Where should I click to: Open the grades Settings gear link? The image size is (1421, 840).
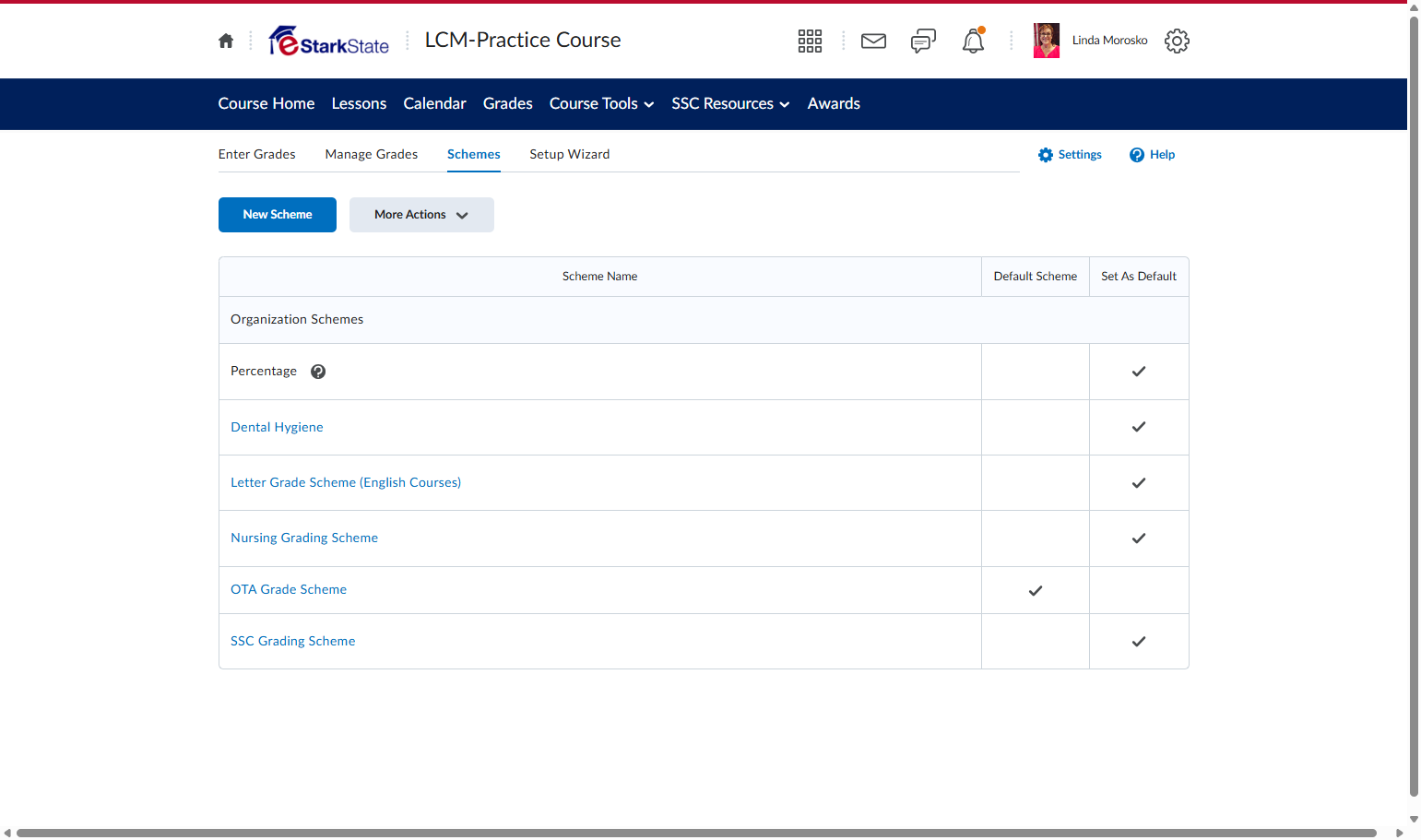(1070, 155)
